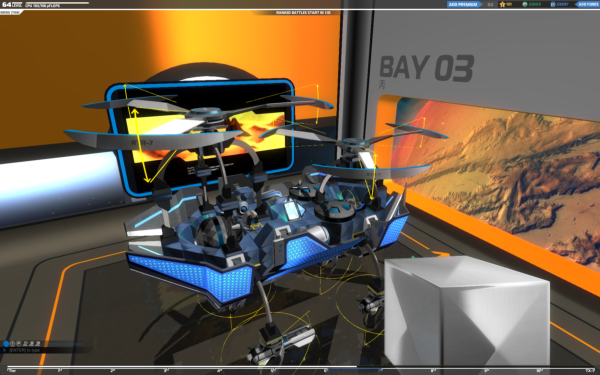This screenshot has height=375, width=600.
Task: Click the CPU usage progress bar
Action: tap(57, 3)
